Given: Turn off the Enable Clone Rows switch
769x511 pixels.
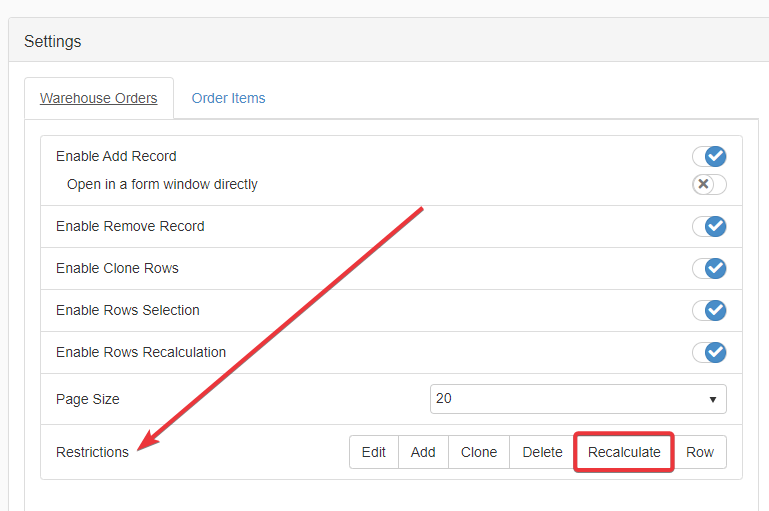Looking at the screenshot, I should tap(709, 268).
